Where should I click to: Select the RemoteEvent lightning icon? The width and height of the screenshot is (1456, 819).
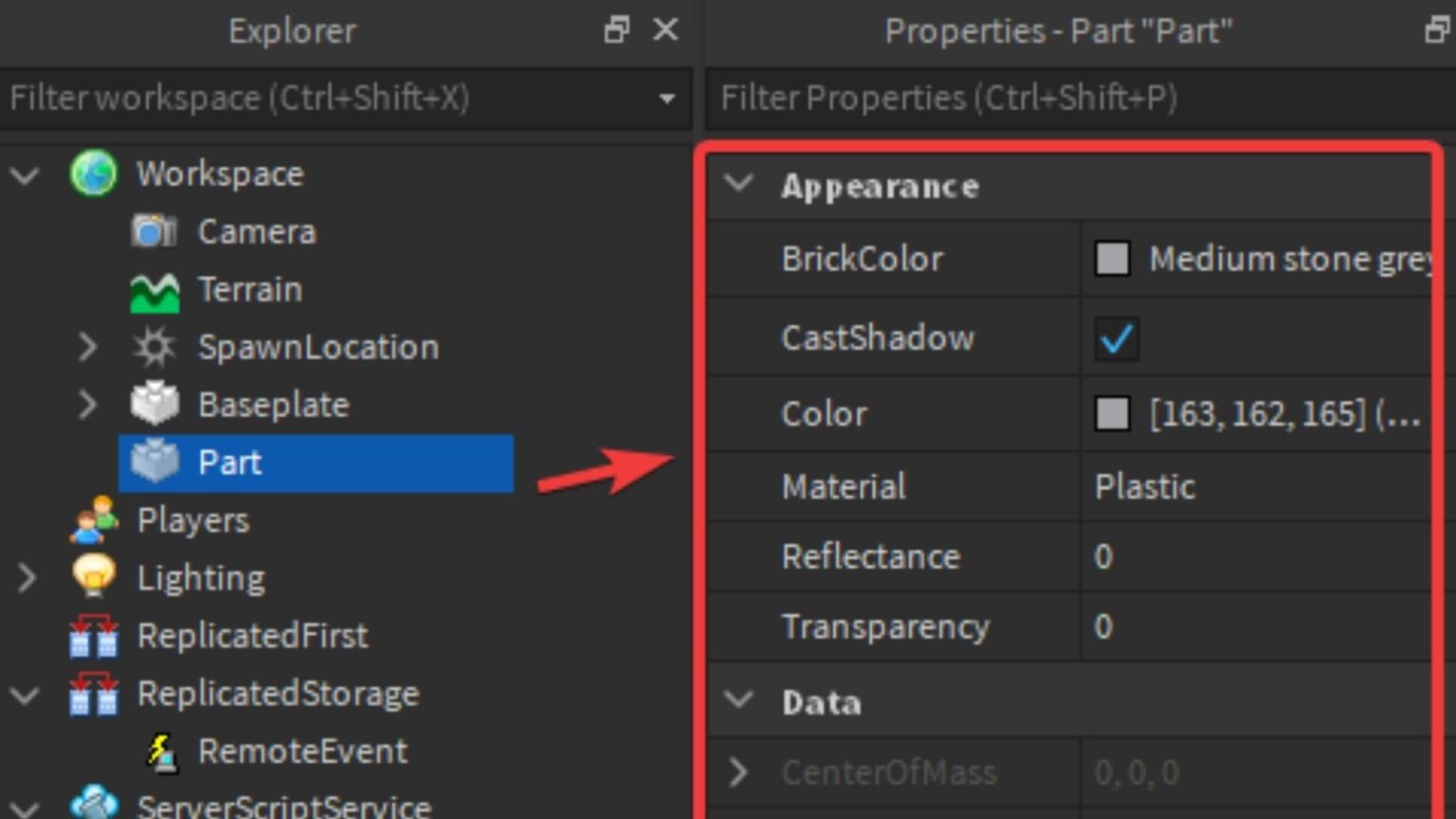click(x=163, y=751)
